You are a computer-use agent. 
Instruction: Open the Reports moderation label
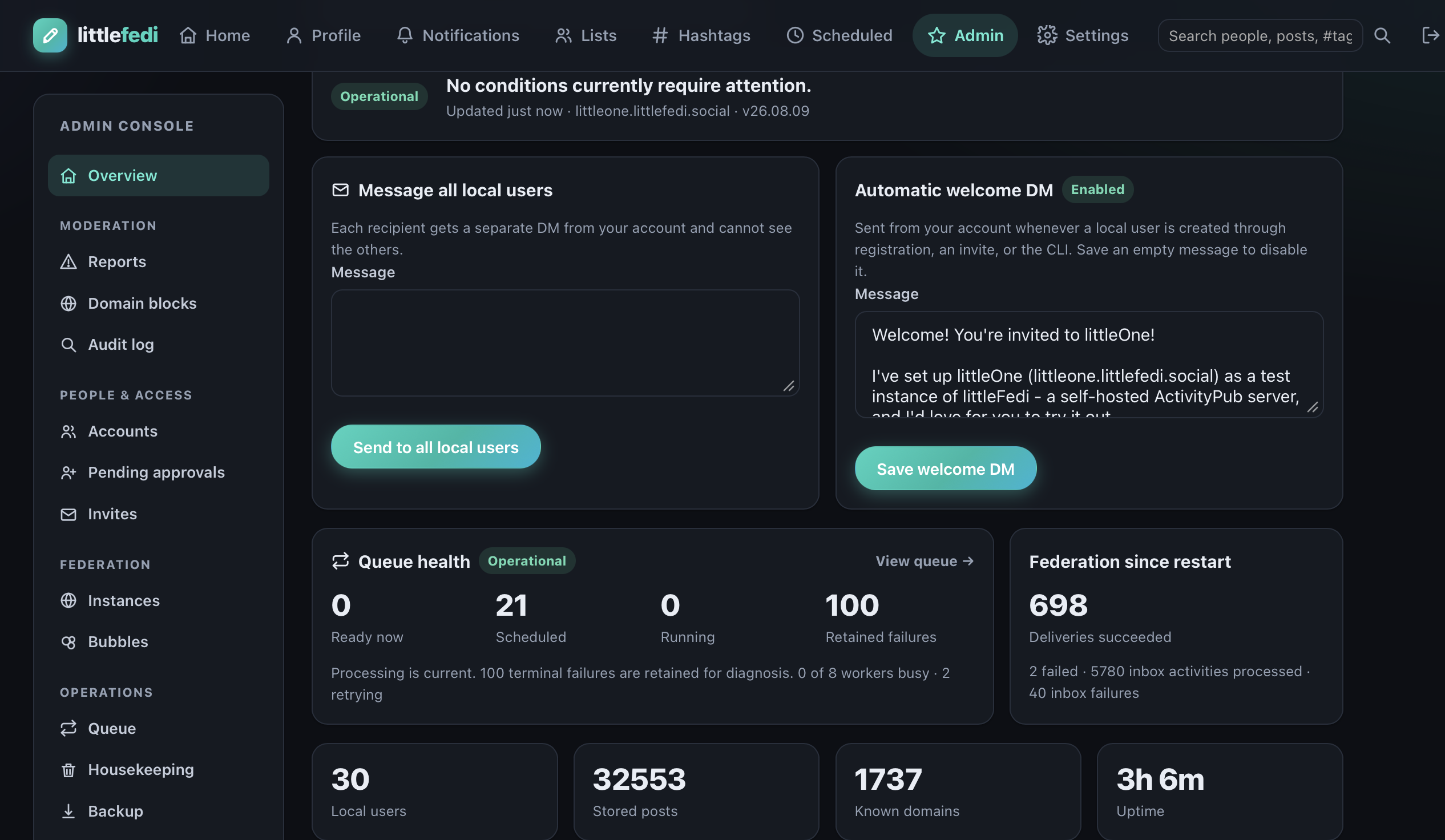point(117,262)
